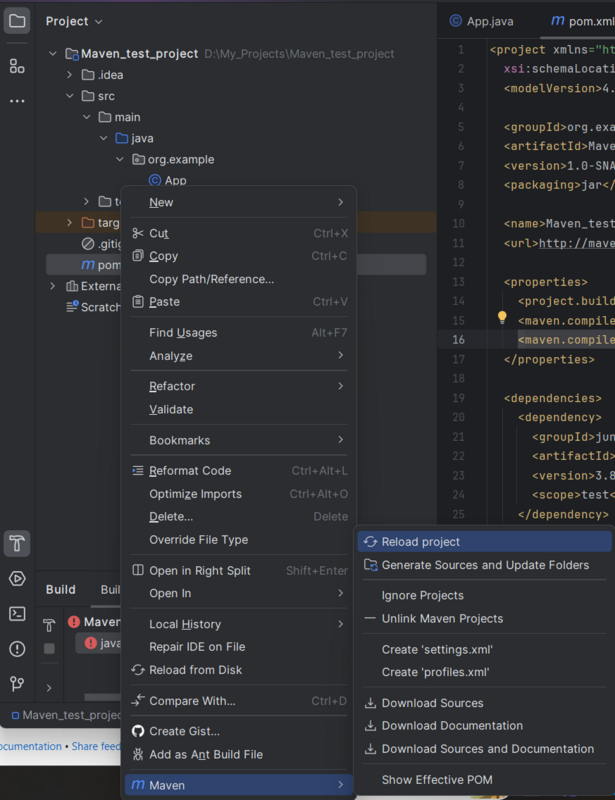The height and width of the screenshot is (800, 615).
Task: Click the Download Documentation arrow icon
Action: 371,726
